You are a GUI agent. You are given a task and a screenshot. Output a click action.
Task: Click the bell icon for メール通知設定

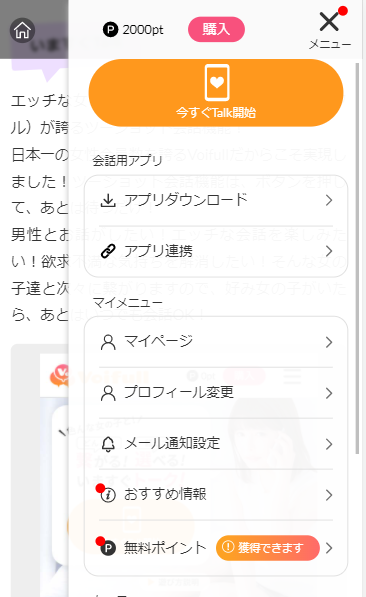click(x=108, y=444)
